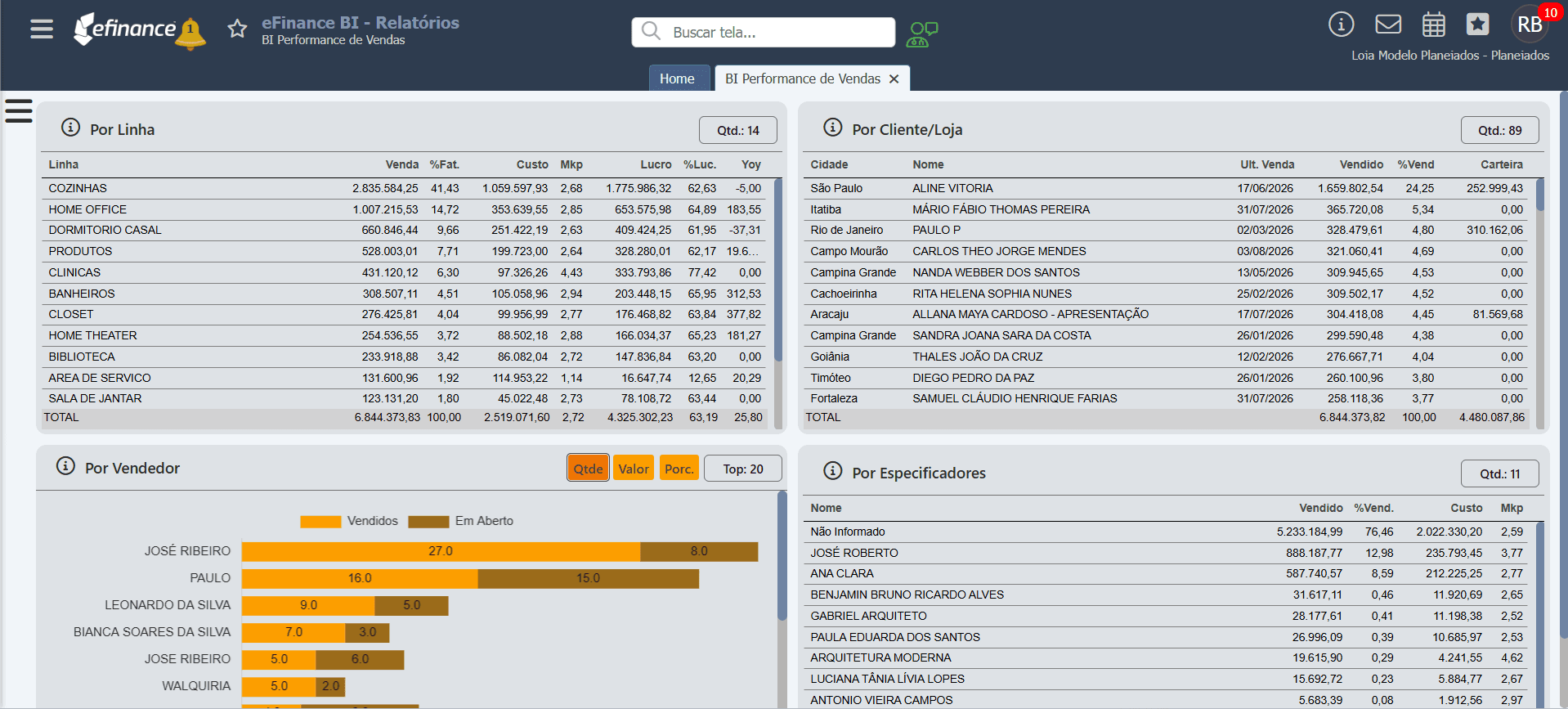This screenshot has width=1568, height=709.
Task: Sort Por Linha by Mkp column
Action: point(571,164)
